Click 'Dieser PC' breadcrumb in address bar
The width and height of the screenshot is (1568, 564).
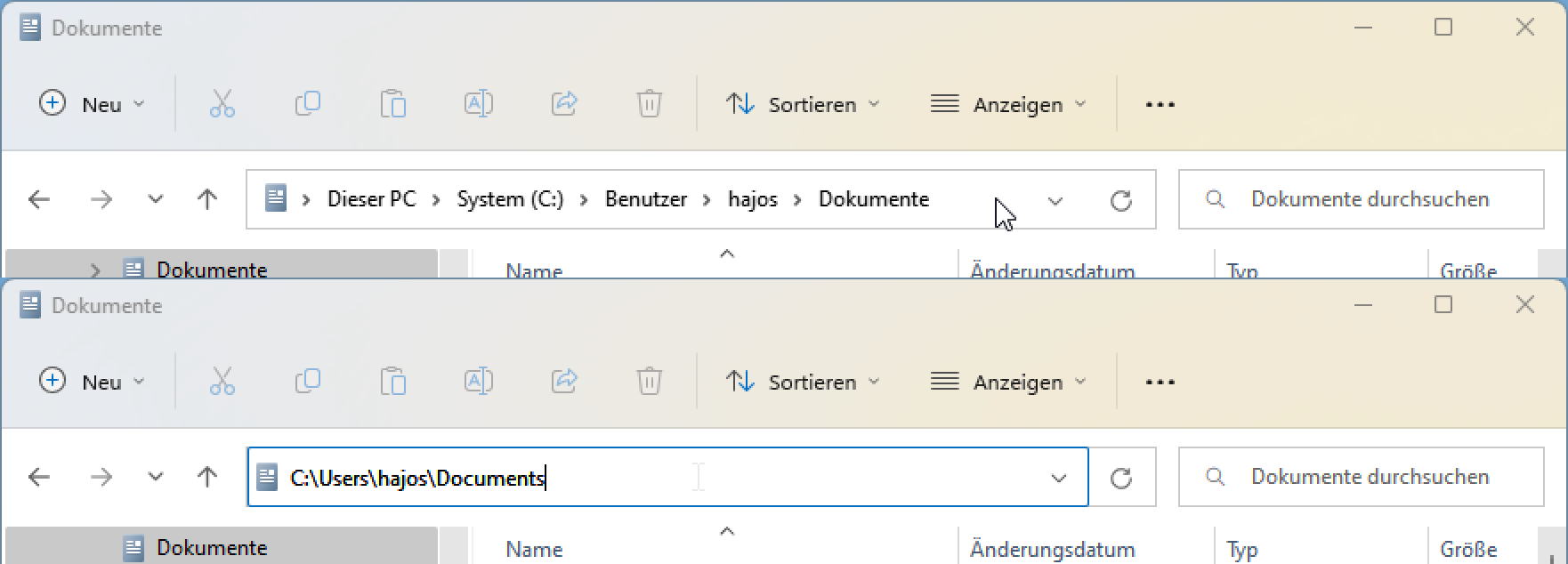(371, 199)
